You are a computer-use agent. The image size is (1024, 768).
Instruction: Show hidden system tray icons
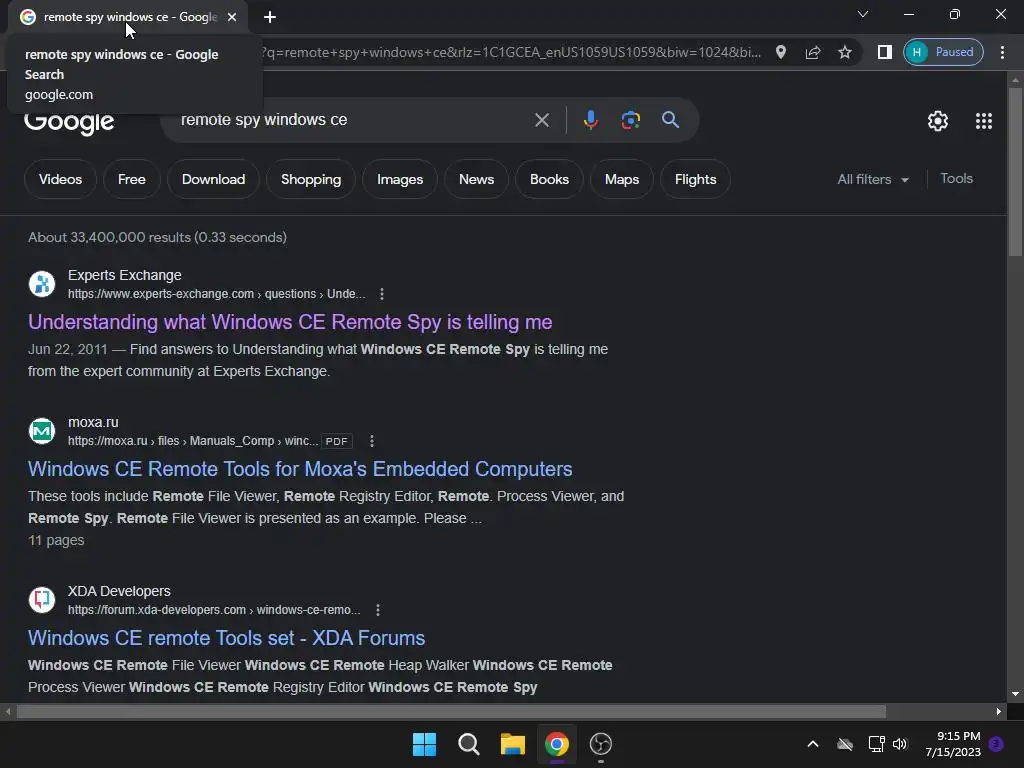point(812,744)
